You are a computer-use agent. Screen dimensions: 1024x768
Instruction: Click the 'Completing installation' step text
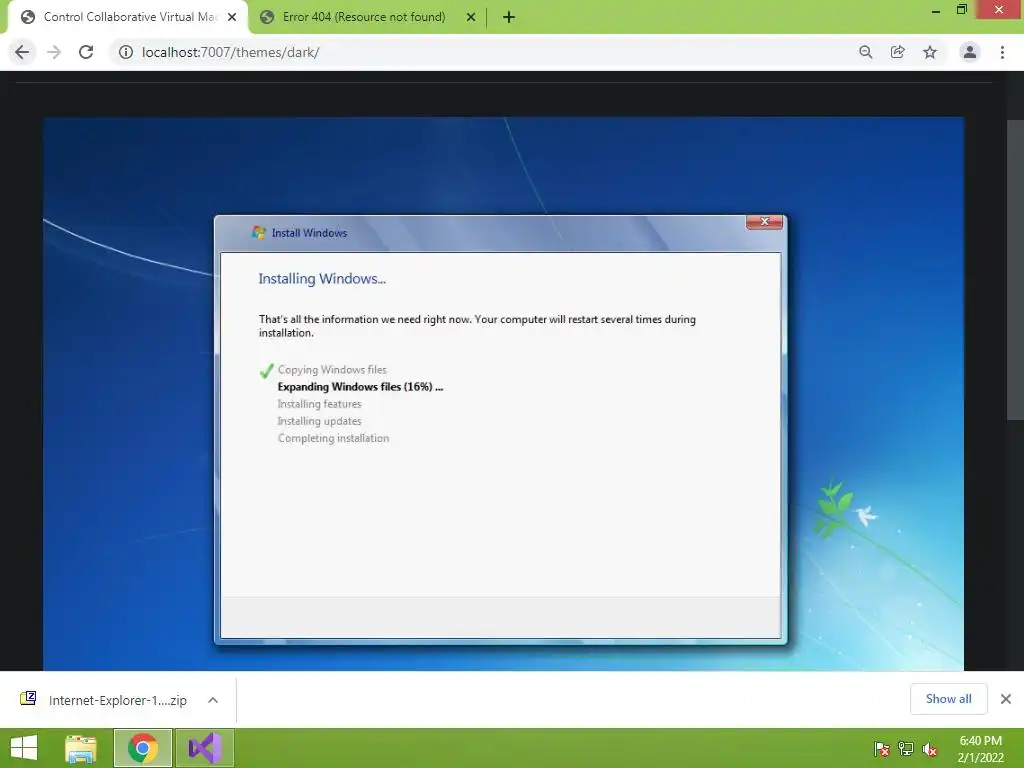(x=333, y=438)
